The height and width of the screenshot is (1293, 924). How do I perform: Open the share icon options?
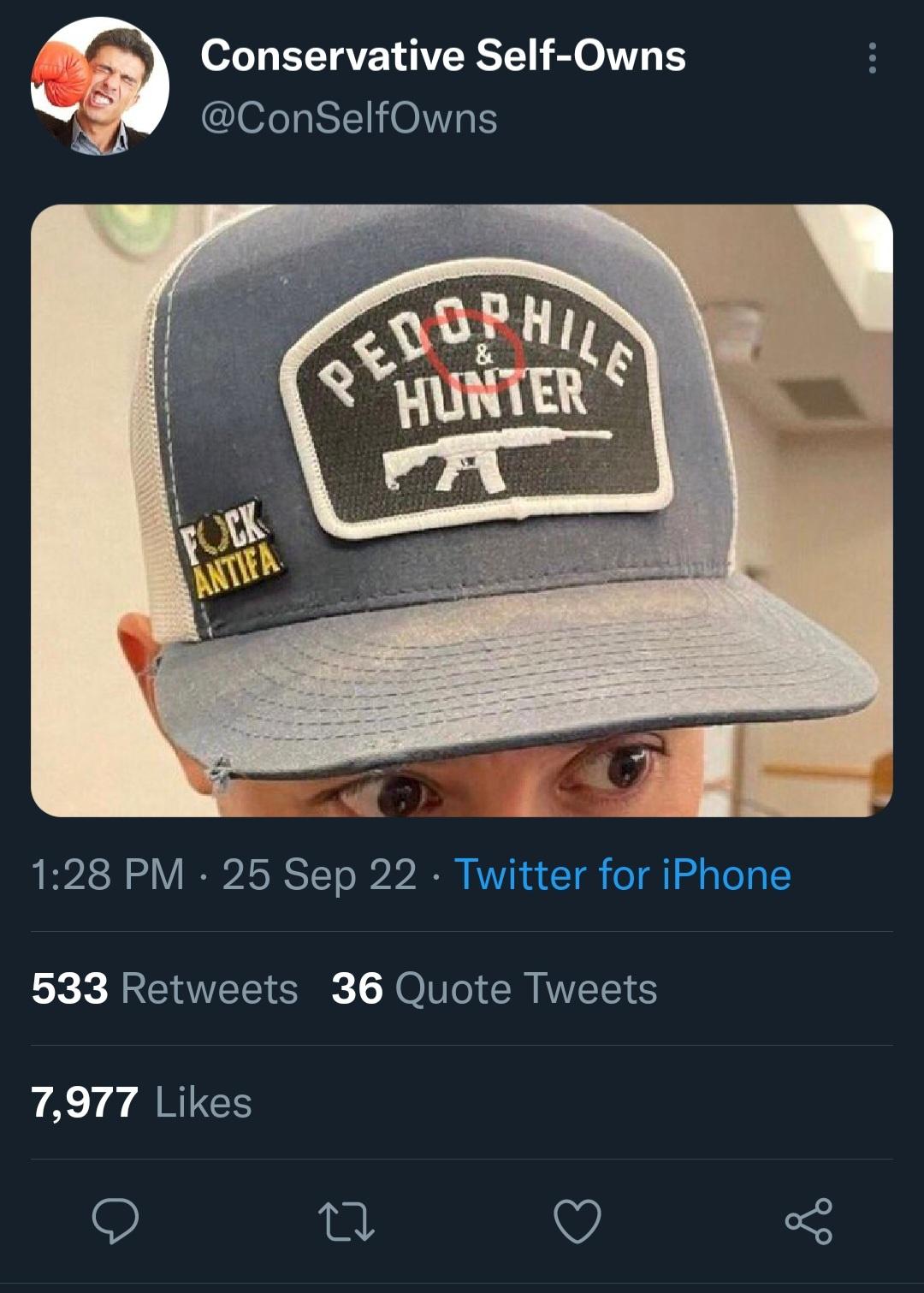[x=808, y=1221]
